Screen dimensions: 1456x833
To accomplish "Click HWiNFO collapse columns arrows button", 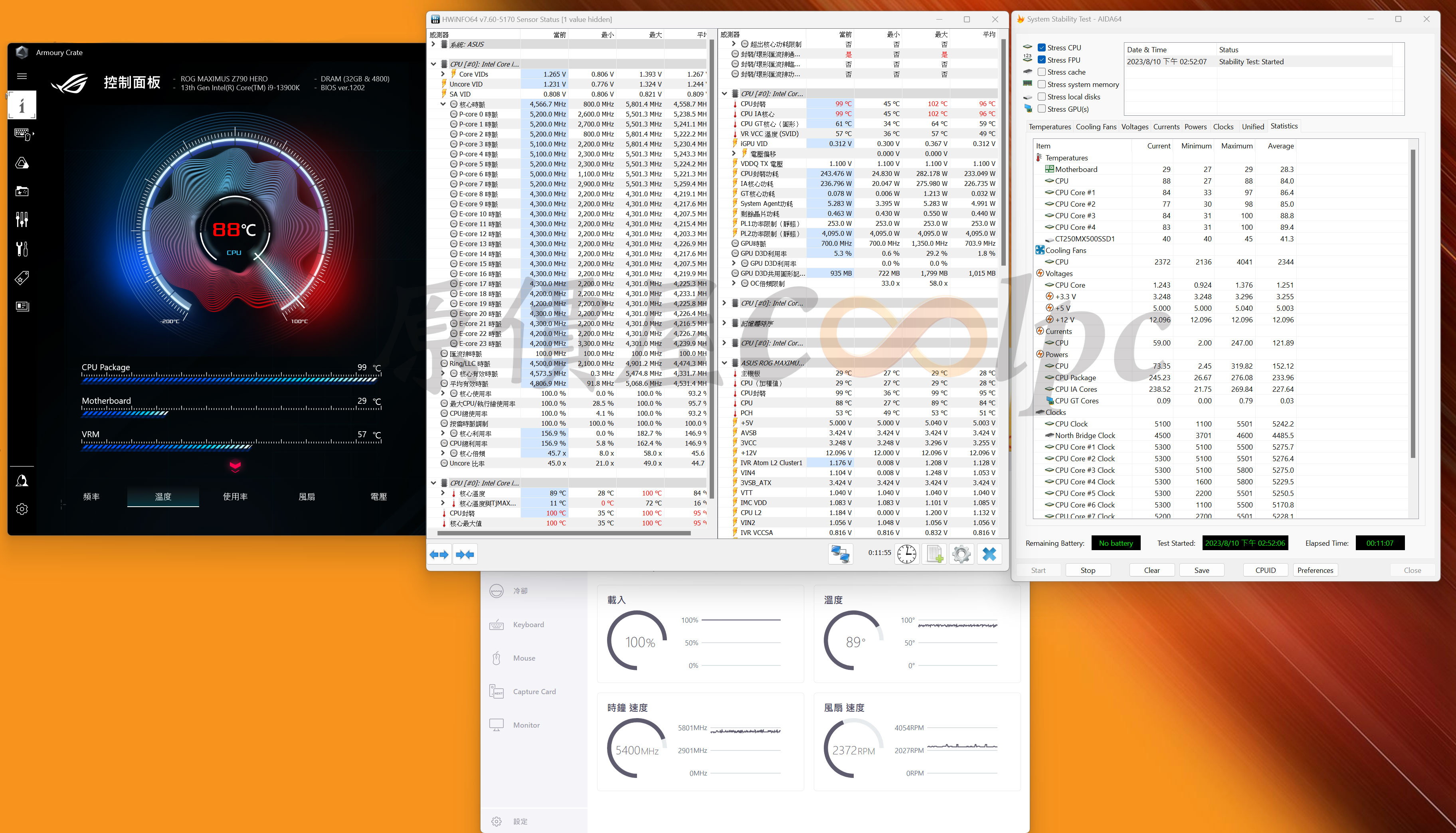I will tap(465, 555).
